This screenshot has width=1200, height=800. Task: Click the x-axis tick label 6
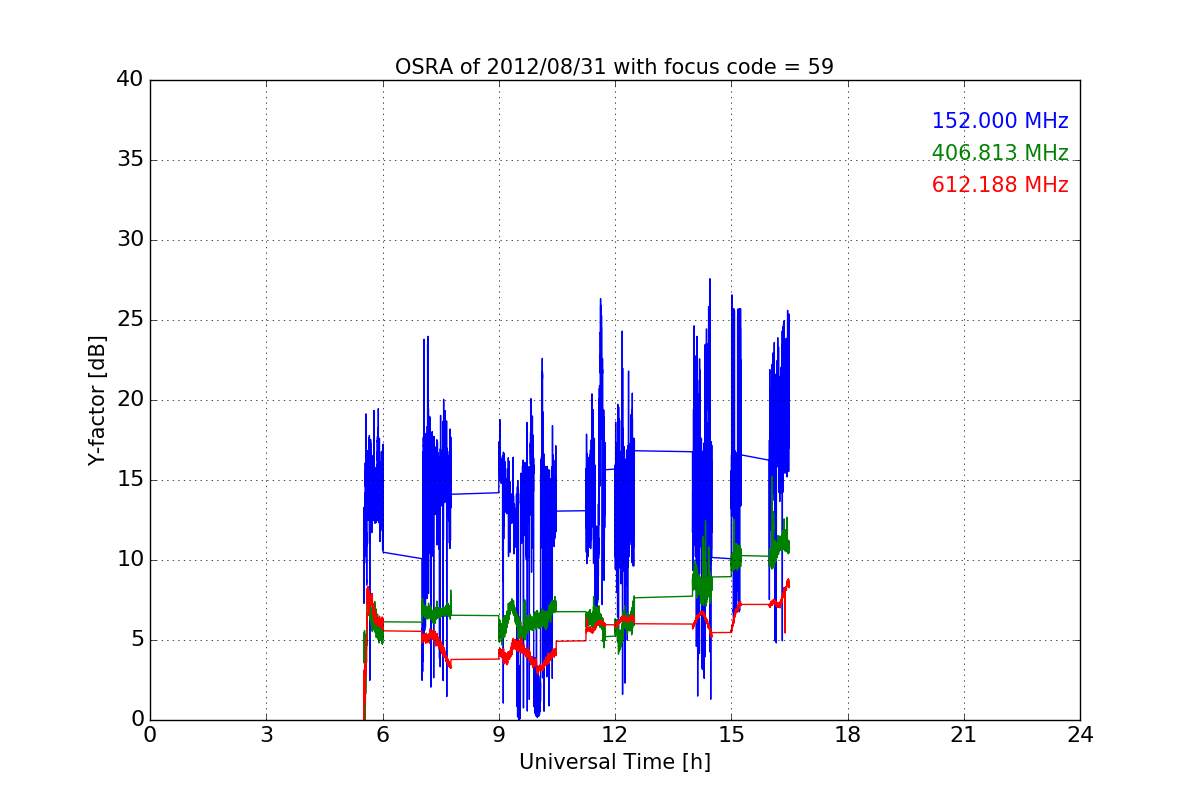tap(383, 734)
